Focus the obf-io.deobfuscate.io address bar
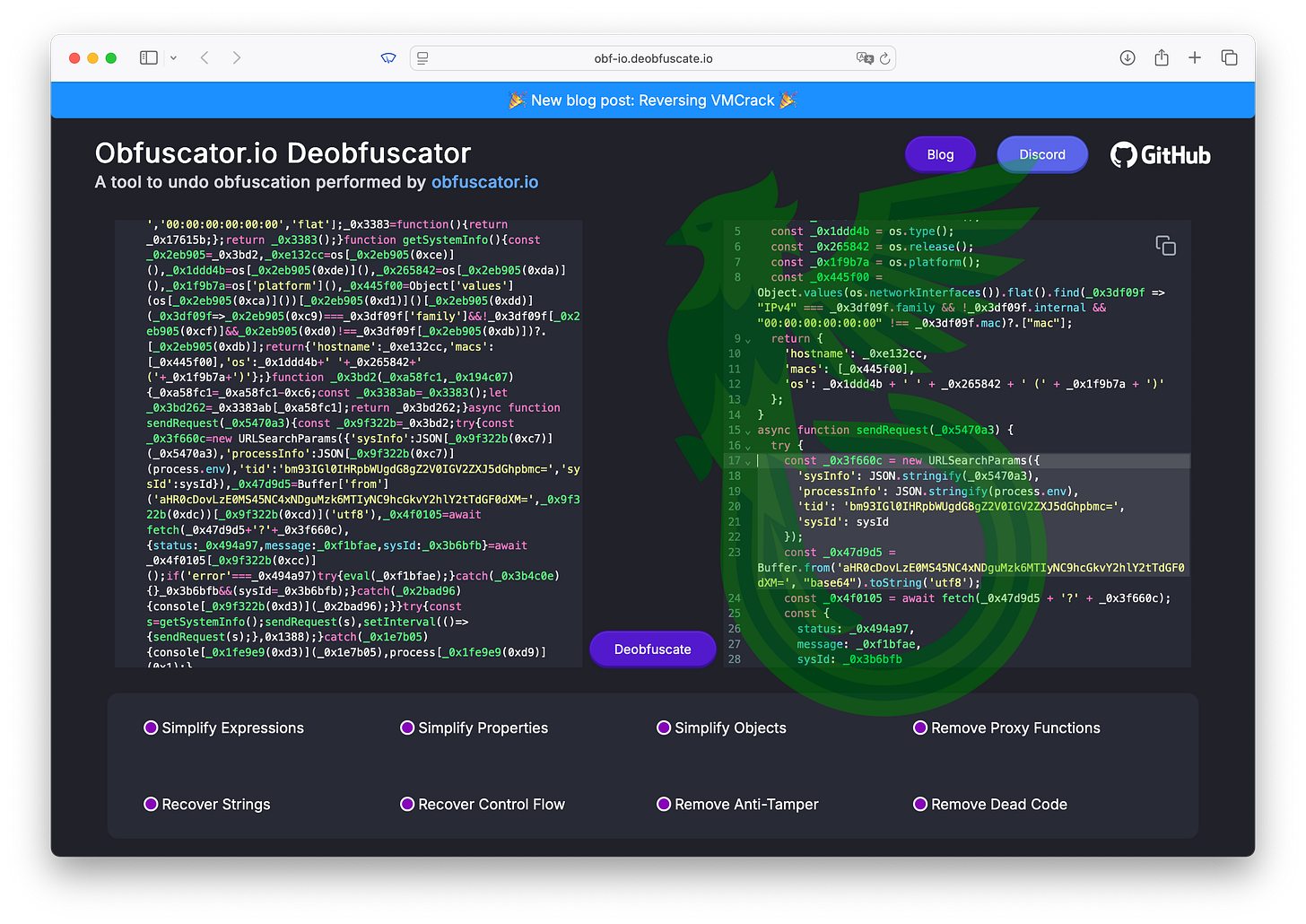This screenshot has height=924, width=1306. click(x=653, y=58)
